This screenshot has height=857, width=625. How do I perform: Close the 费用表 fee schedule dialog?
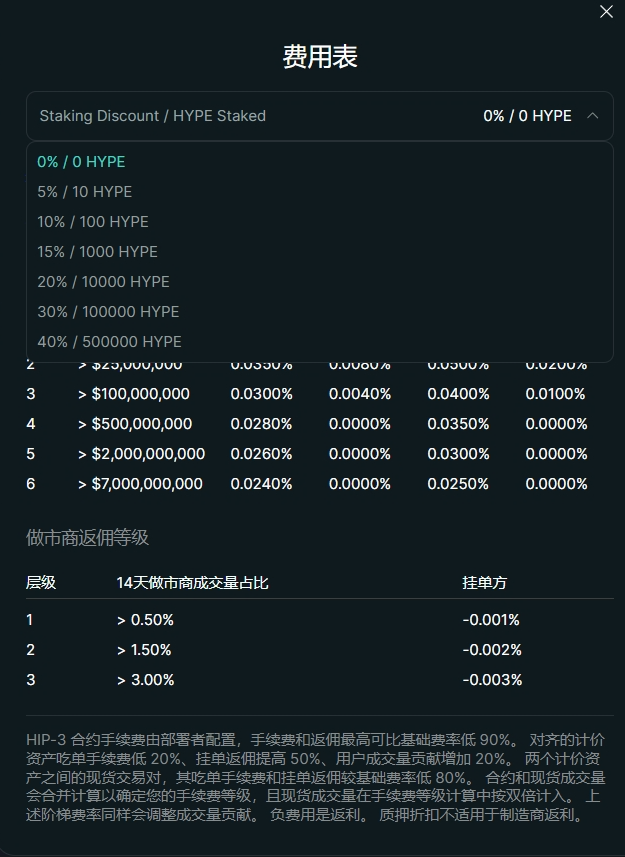click(606, 12)
